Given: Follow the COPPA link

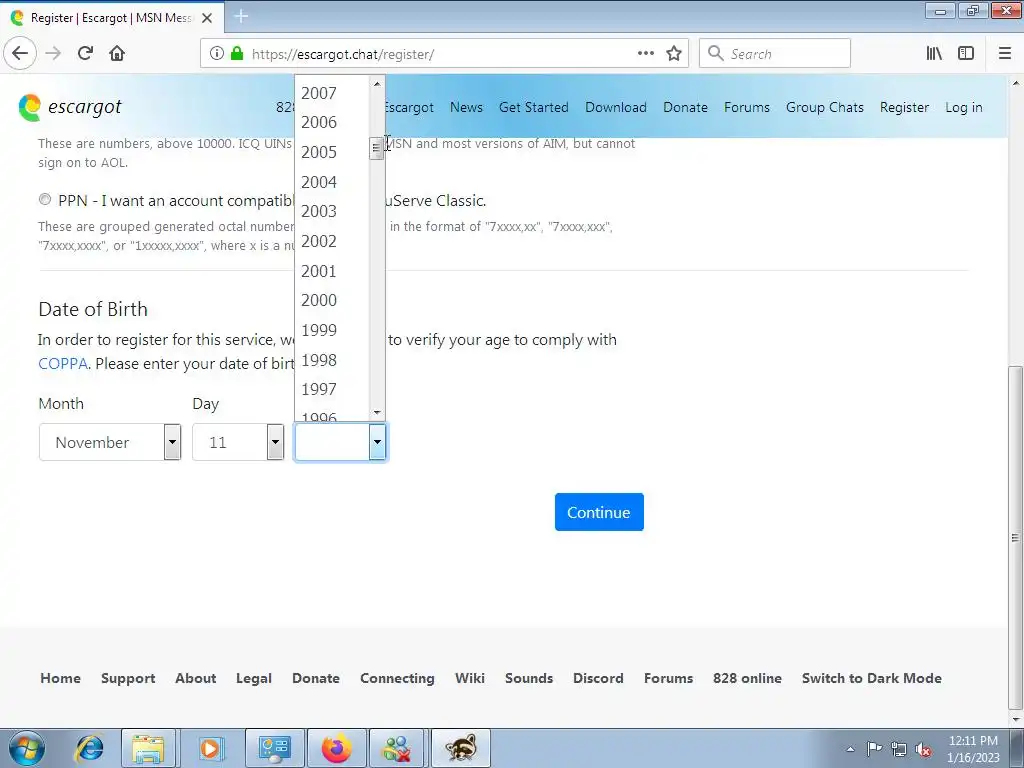Looking at the screenshot, I should tap(63, 364).
